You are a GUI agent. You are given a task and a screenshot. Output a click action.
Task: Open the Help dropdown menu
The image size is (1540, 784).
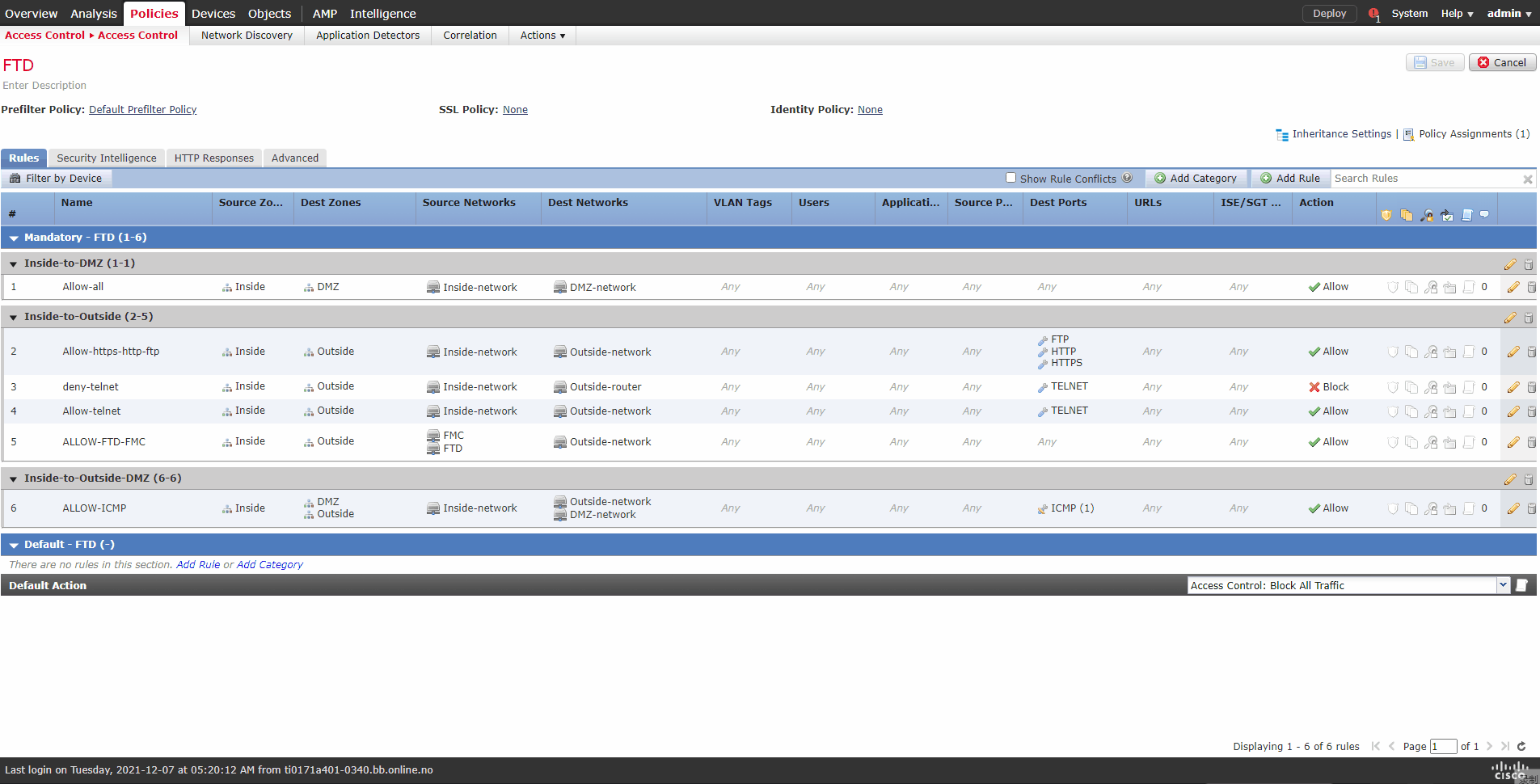click(x=1457, y=14)
